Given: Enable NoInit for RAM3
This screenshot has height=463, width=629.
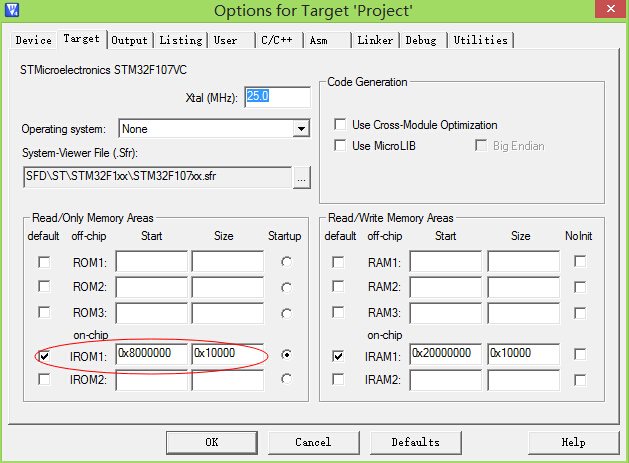Looking at the screenshot, I should pos(580,313).
